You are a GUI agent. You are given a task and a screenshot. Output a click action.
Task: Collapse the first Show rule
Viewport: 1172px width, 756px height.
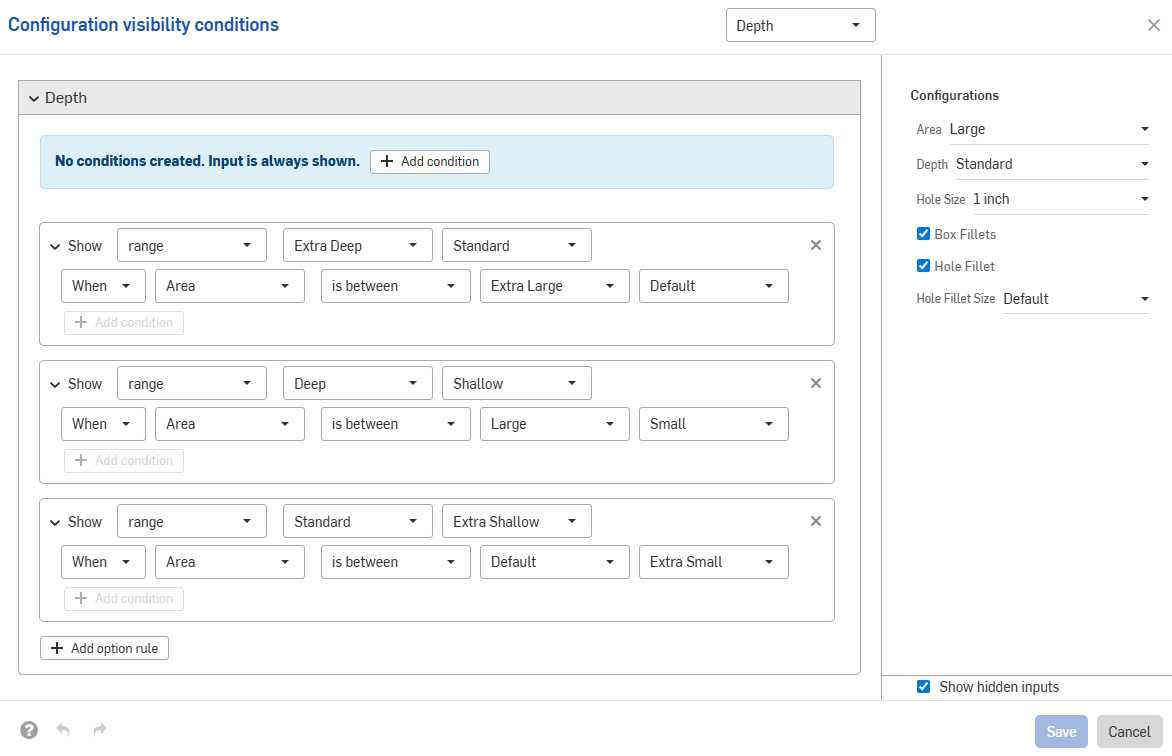[x=55, y=245]
